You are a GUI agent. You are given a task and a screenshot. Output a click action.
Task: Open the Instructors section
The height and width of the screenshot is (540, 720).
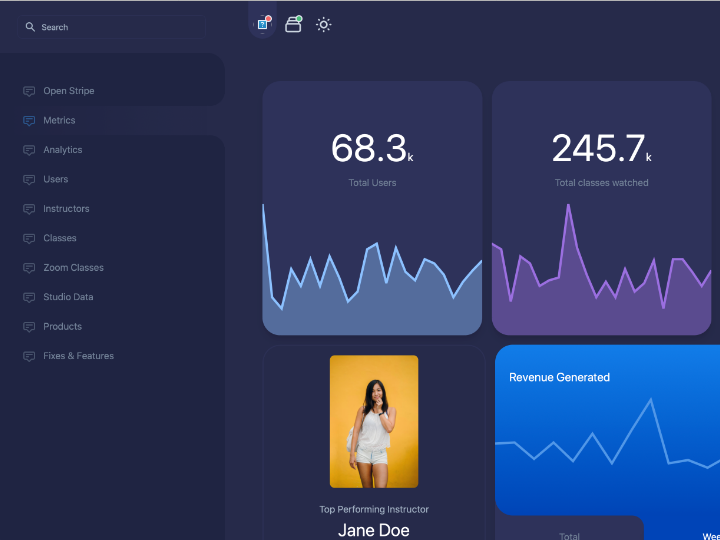pyautogui.click(x=66, y=209)
